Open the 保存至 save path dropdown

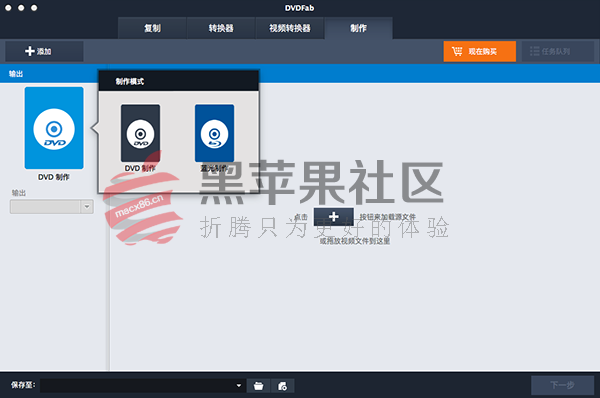142,385
